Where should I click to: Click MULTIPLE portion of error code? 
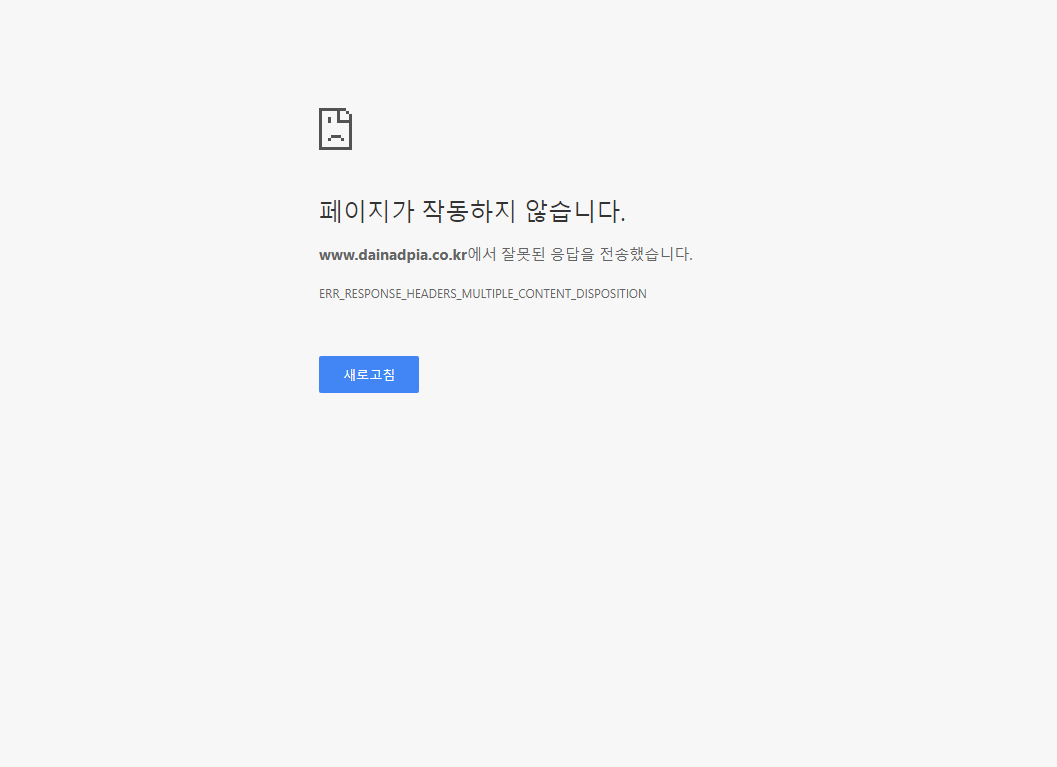click(487, 294)
